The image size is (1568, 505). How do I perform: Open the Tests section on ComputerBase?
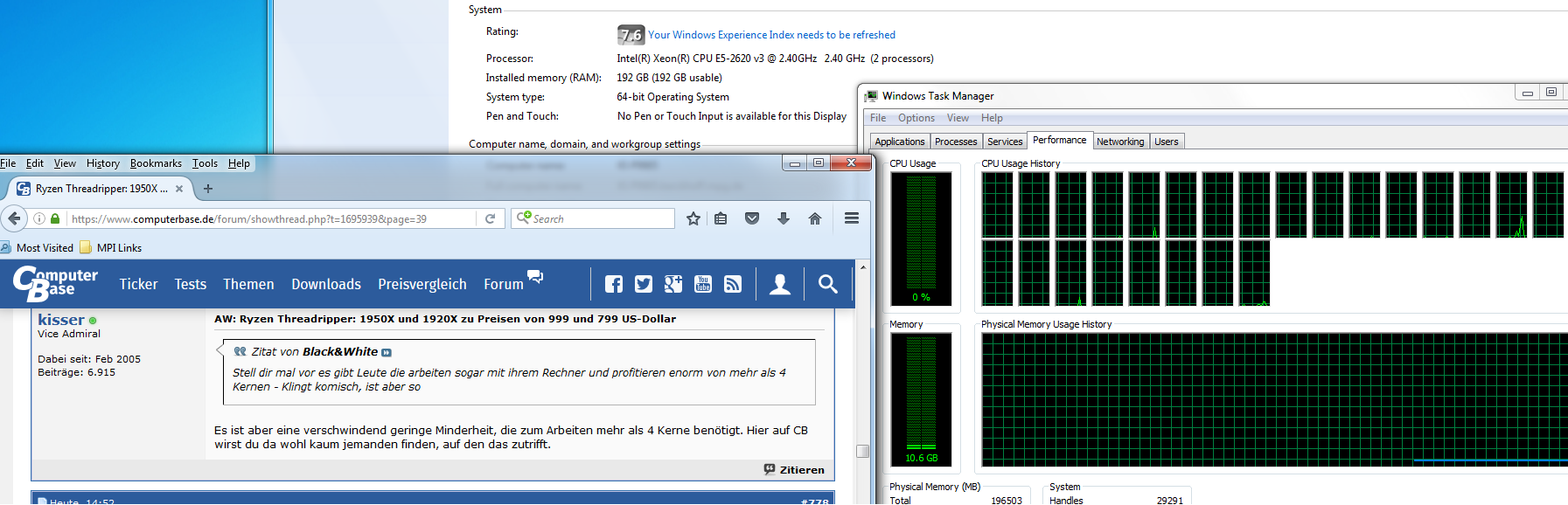click(x=190, y=284)
